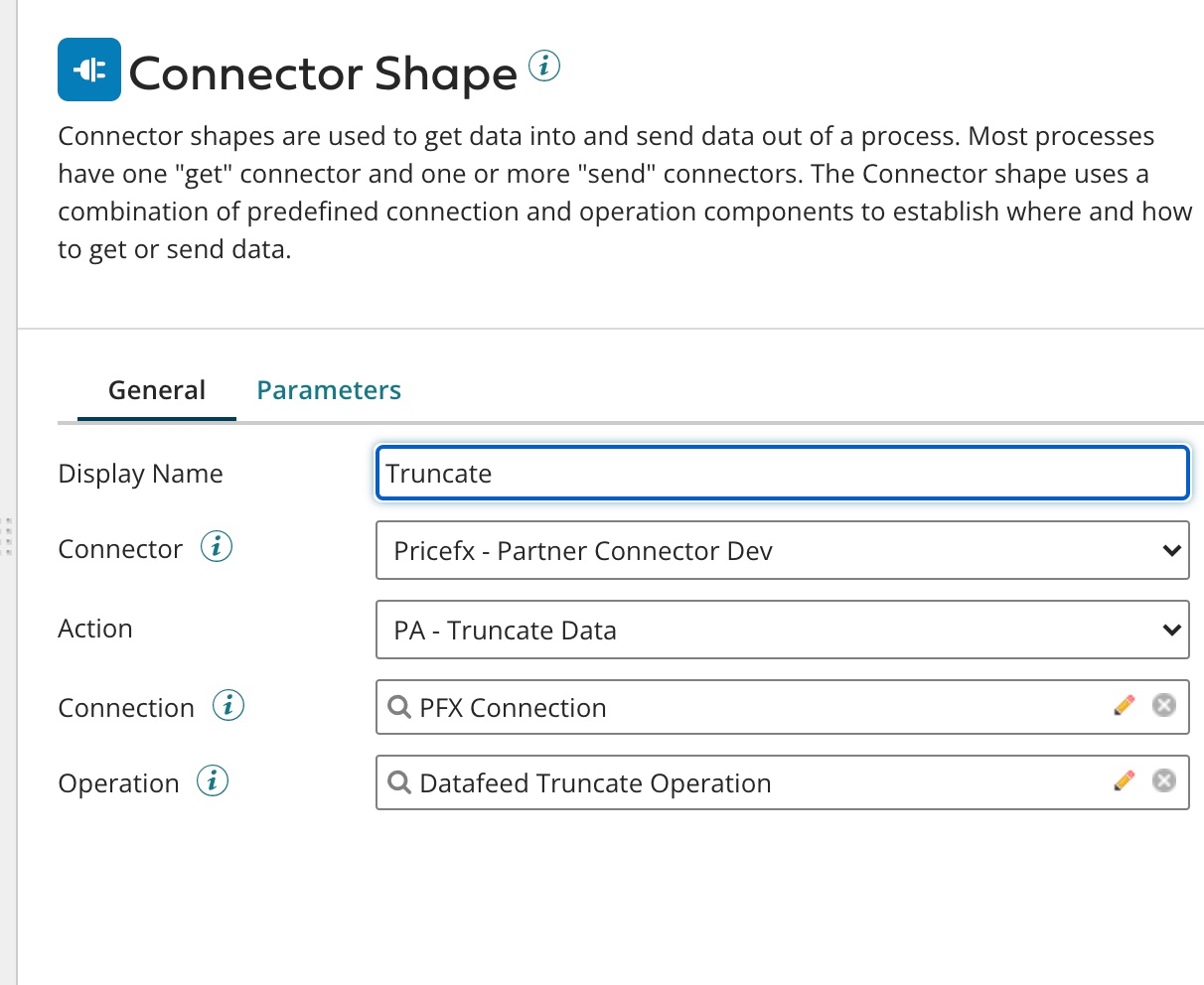Open the pencil editor for Datafeed Truncate Operation
Screen dimensions: 1204x985
[1123, 780]
